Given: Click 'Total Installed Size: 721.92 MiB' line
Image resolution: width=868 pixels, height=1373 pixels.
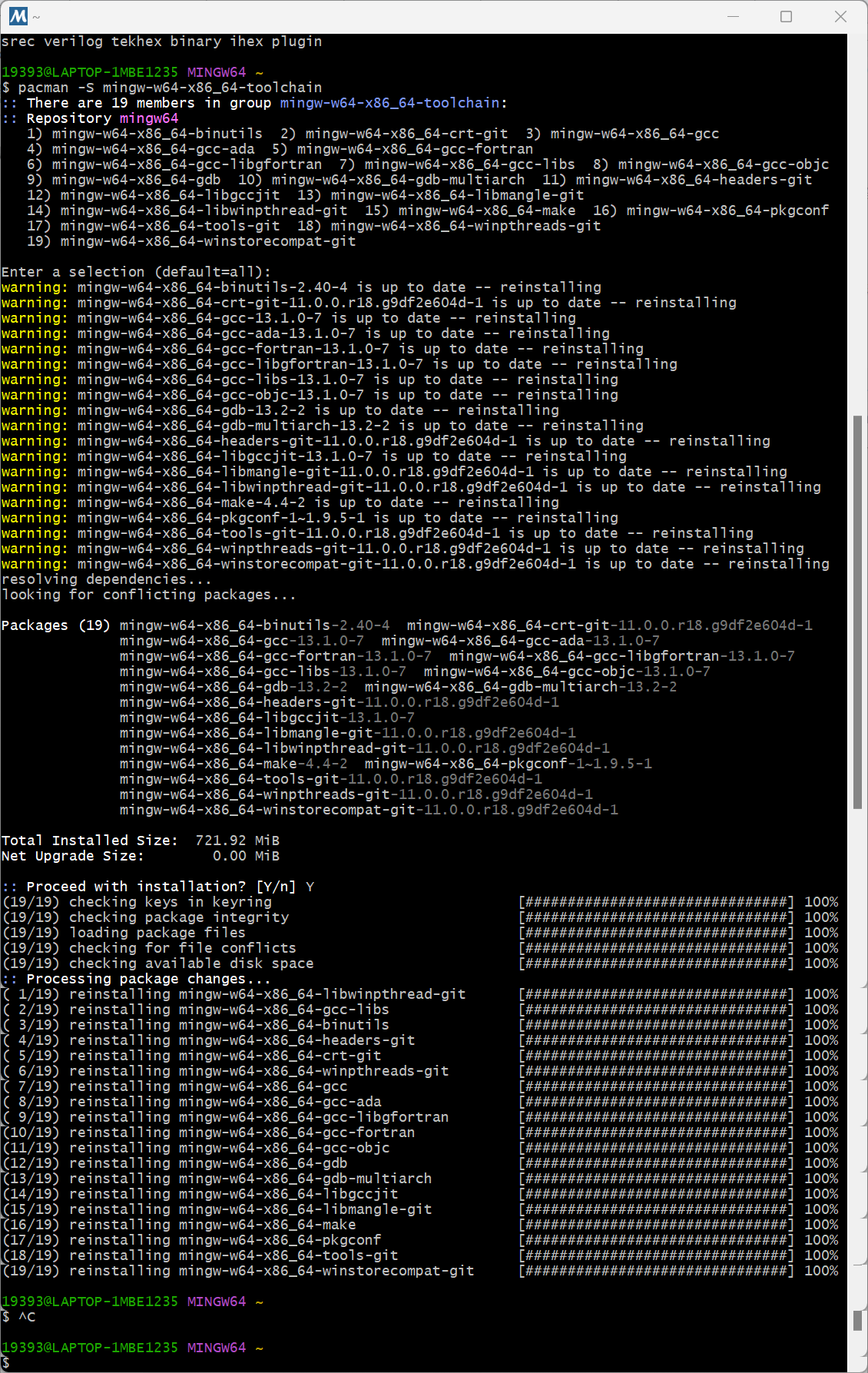Looking at the screenshot, I should (x=141, y=841).
